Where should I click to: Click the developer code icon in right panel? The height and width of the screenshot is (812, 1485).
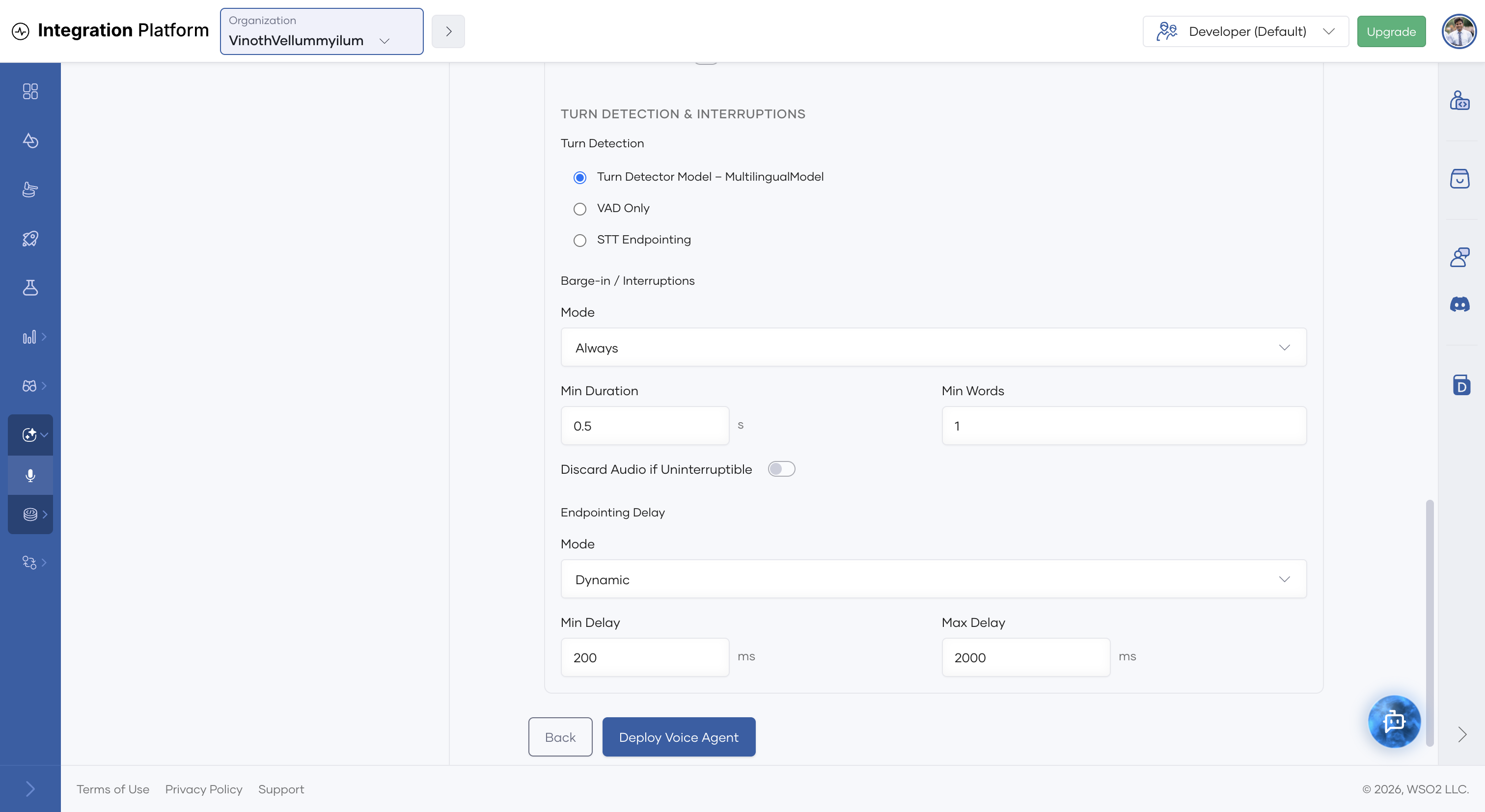click(x=1459, y=100)
